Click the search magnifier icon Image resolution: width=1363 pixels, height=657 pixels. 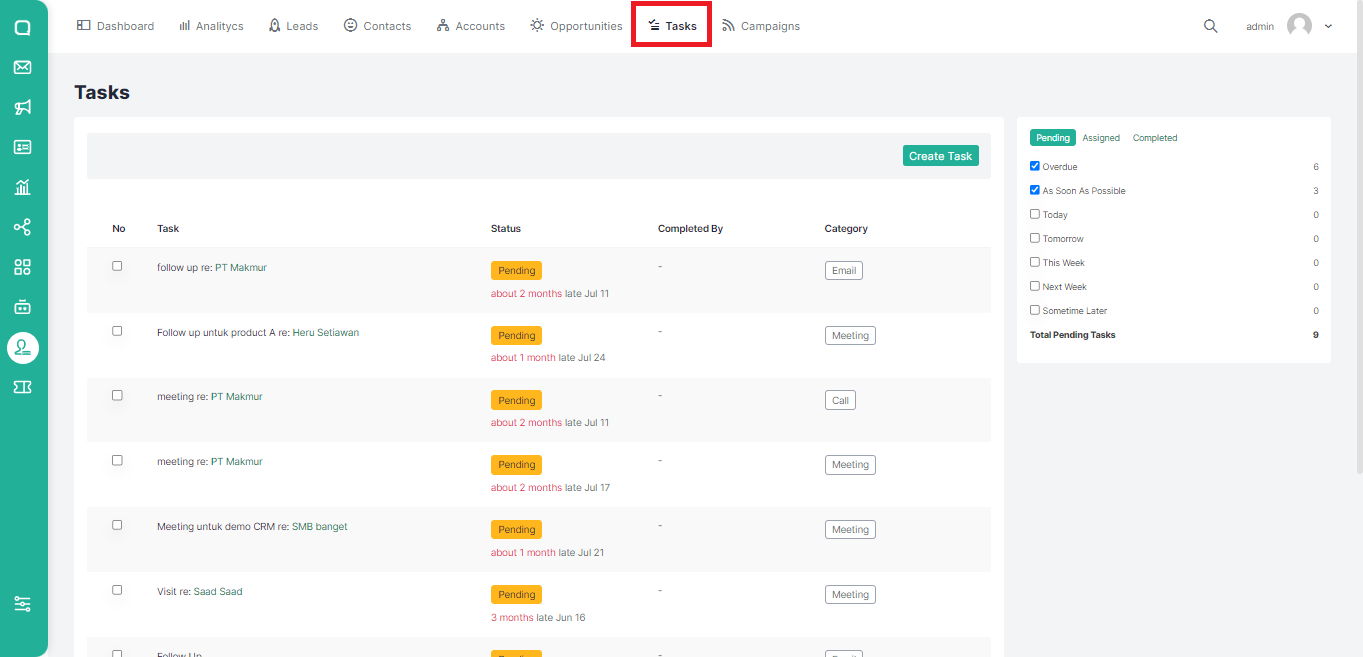[x=1210, y=26]
